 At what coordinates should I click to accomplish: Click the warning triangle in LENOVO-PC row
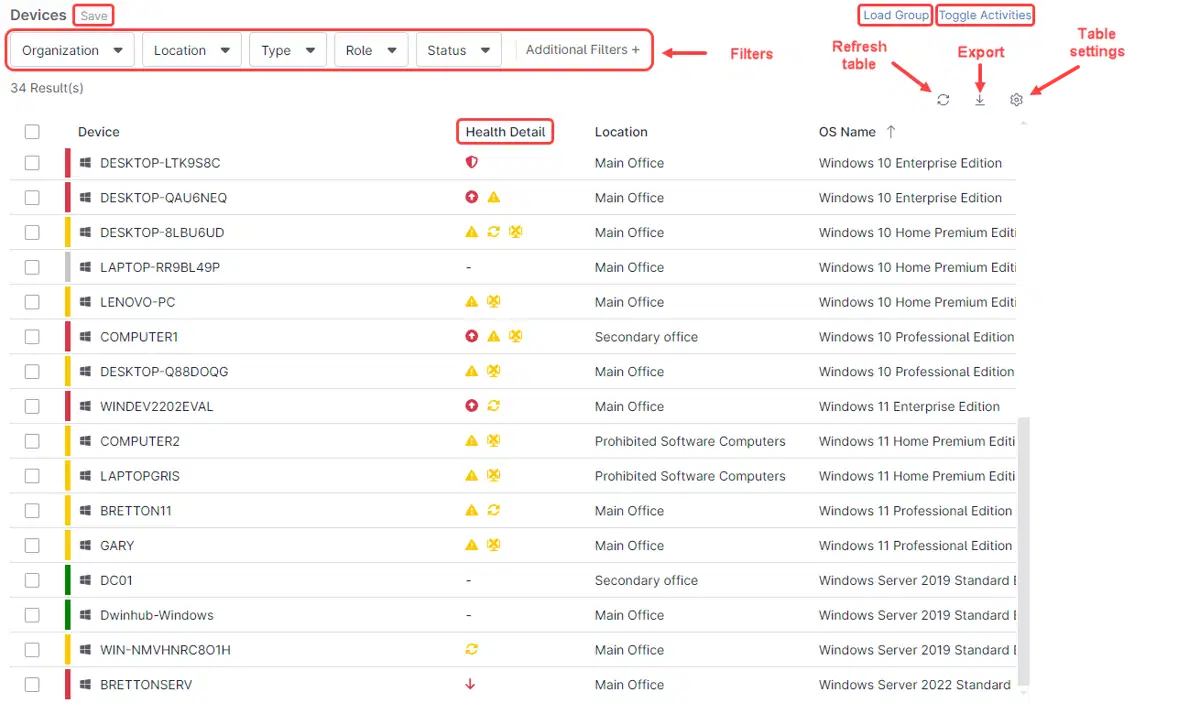pyautogui.click(x=472, y=302)
